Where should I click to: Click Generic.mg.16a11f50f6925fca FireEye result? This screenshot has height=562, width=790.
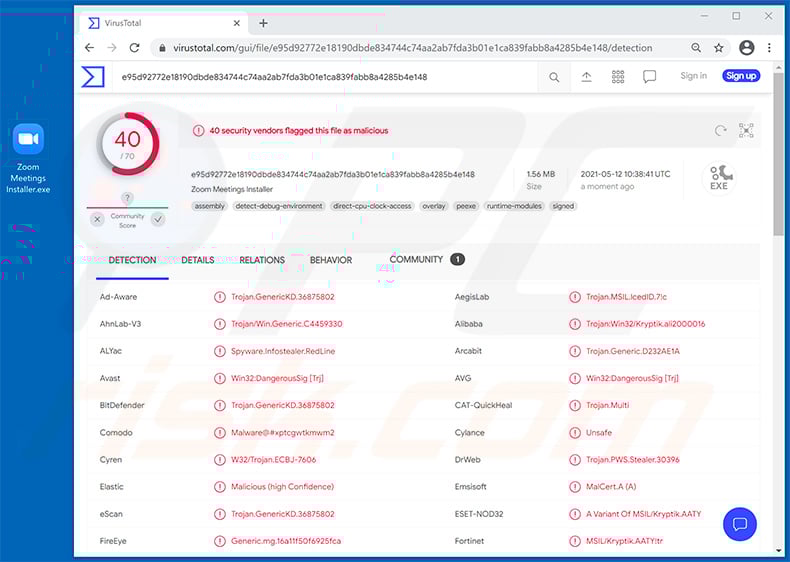click(x=286, y=541)
